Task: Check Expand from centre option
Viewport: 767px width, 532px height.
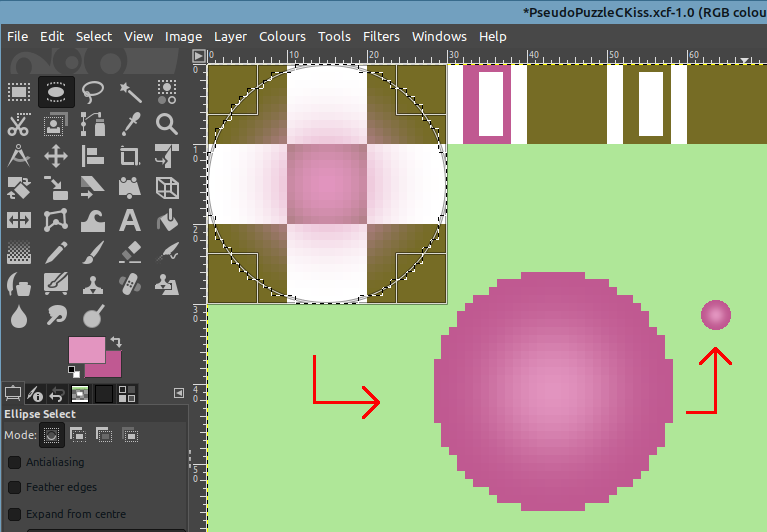Action: tap(15, 514)
